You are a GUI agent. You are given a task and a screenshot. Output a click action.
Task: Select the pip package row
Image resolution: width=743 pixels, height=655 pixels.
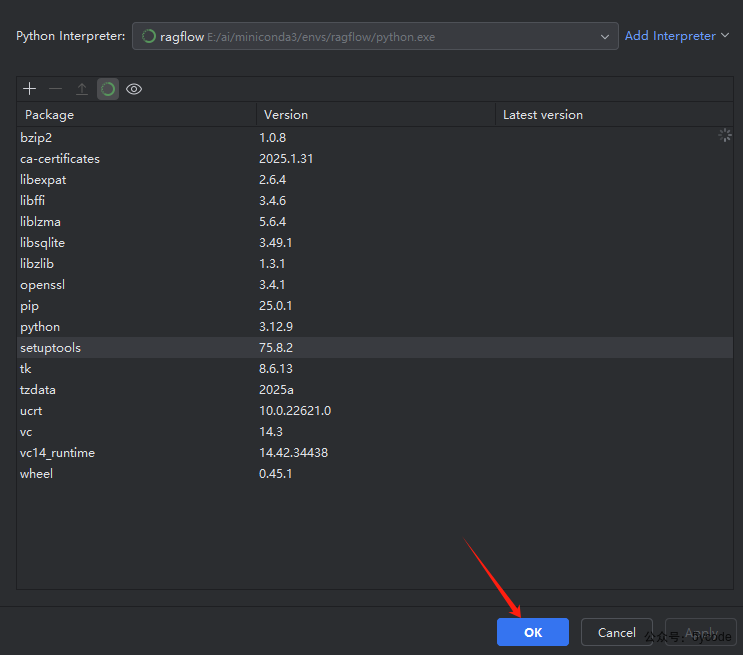(375, 306)
